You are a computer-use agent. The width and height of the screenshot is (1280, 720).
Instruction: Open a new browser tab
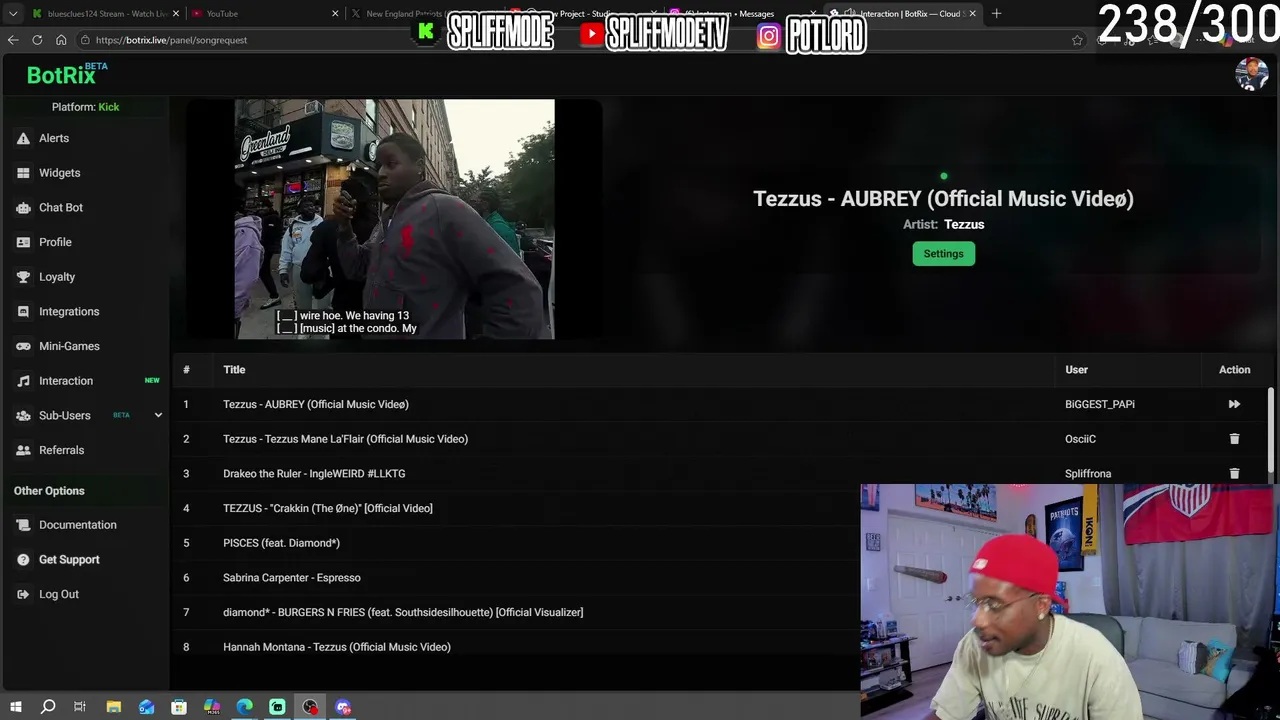996,13
